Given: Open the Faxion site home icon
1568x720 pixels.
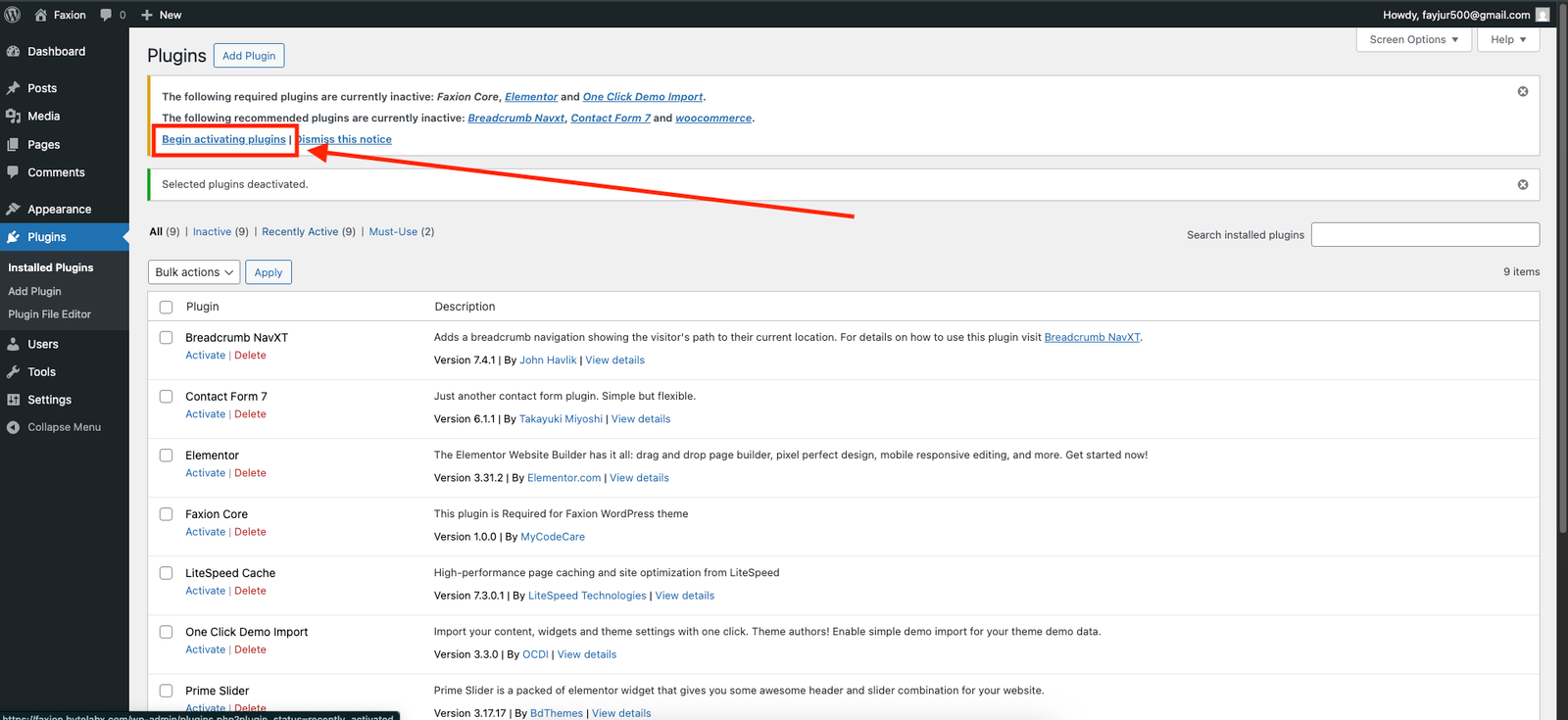Looking at the screenshot, I should (x=41, y=15).
